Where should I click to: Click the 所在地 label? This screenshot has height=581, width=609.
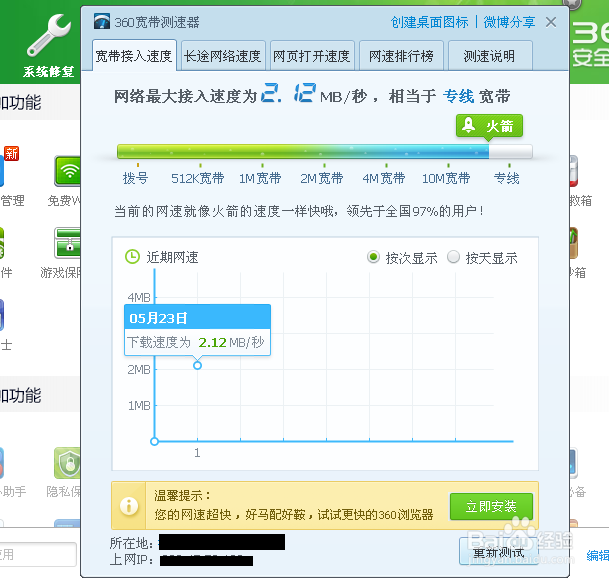(131, 543)
